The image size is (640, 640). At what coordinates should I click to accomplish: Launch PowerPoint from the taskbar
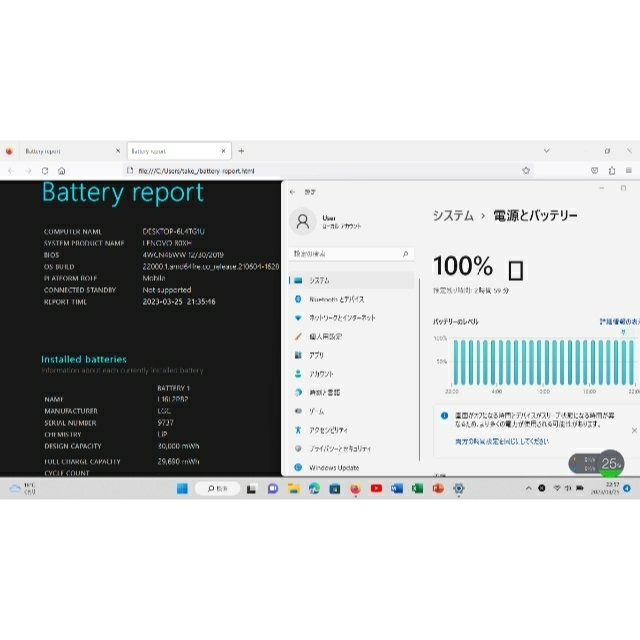point(438,488)
